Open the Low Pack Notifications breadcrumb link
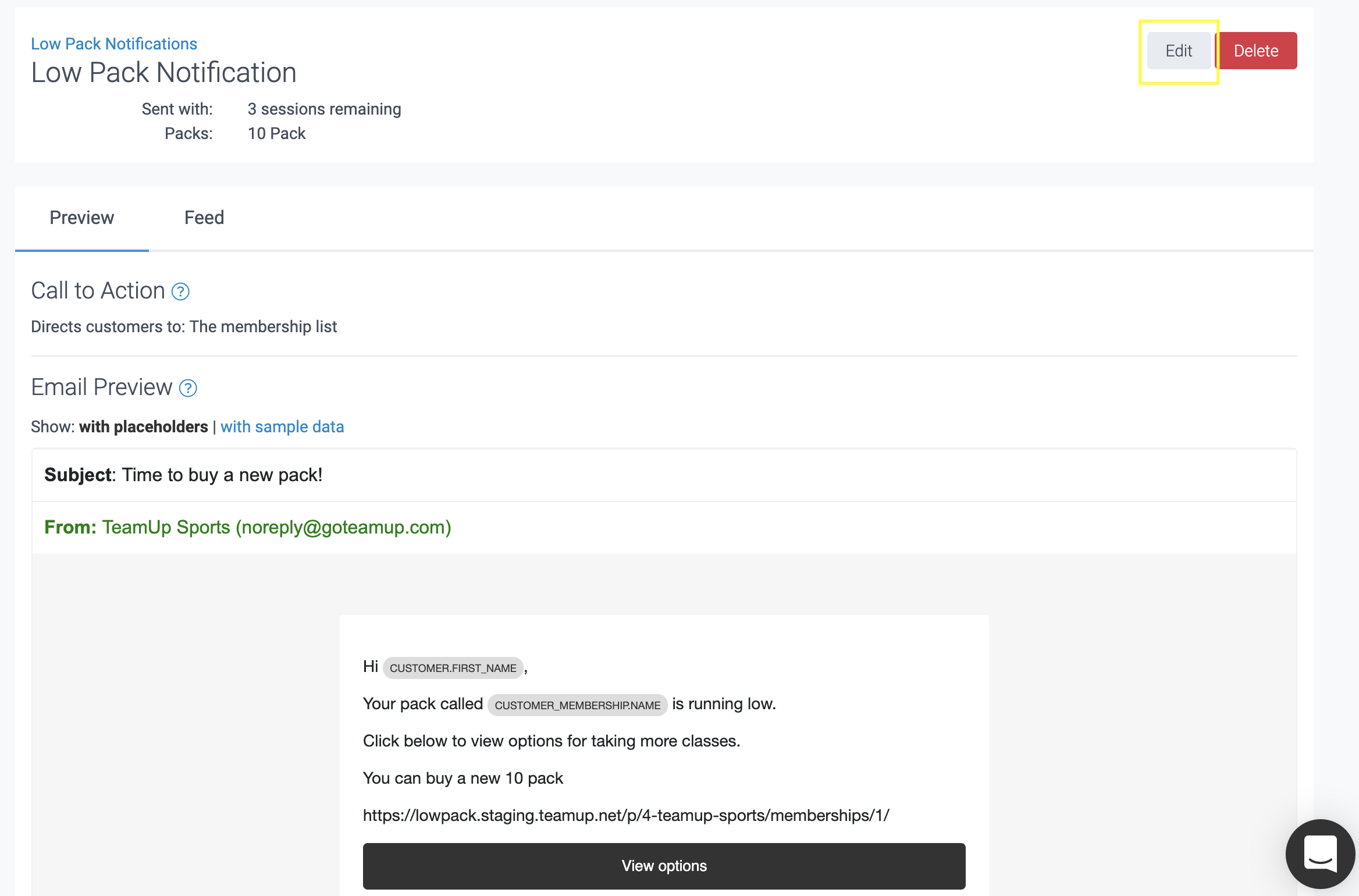The image size is (1359, 896). (x=114, y=44)
